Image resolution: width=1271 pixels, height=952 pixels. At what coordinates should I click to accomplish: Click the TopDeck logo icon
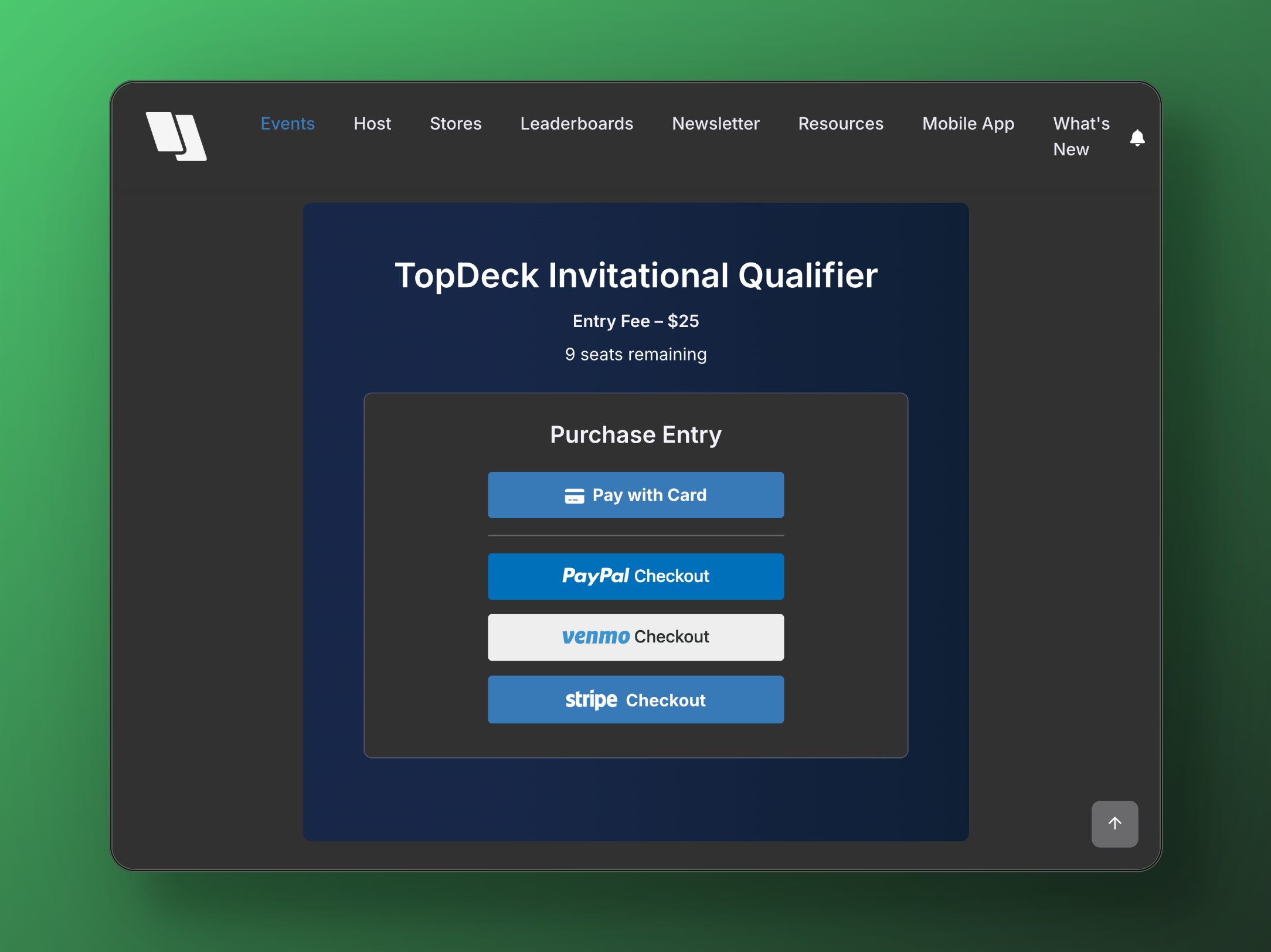click(x=176, y=136)
